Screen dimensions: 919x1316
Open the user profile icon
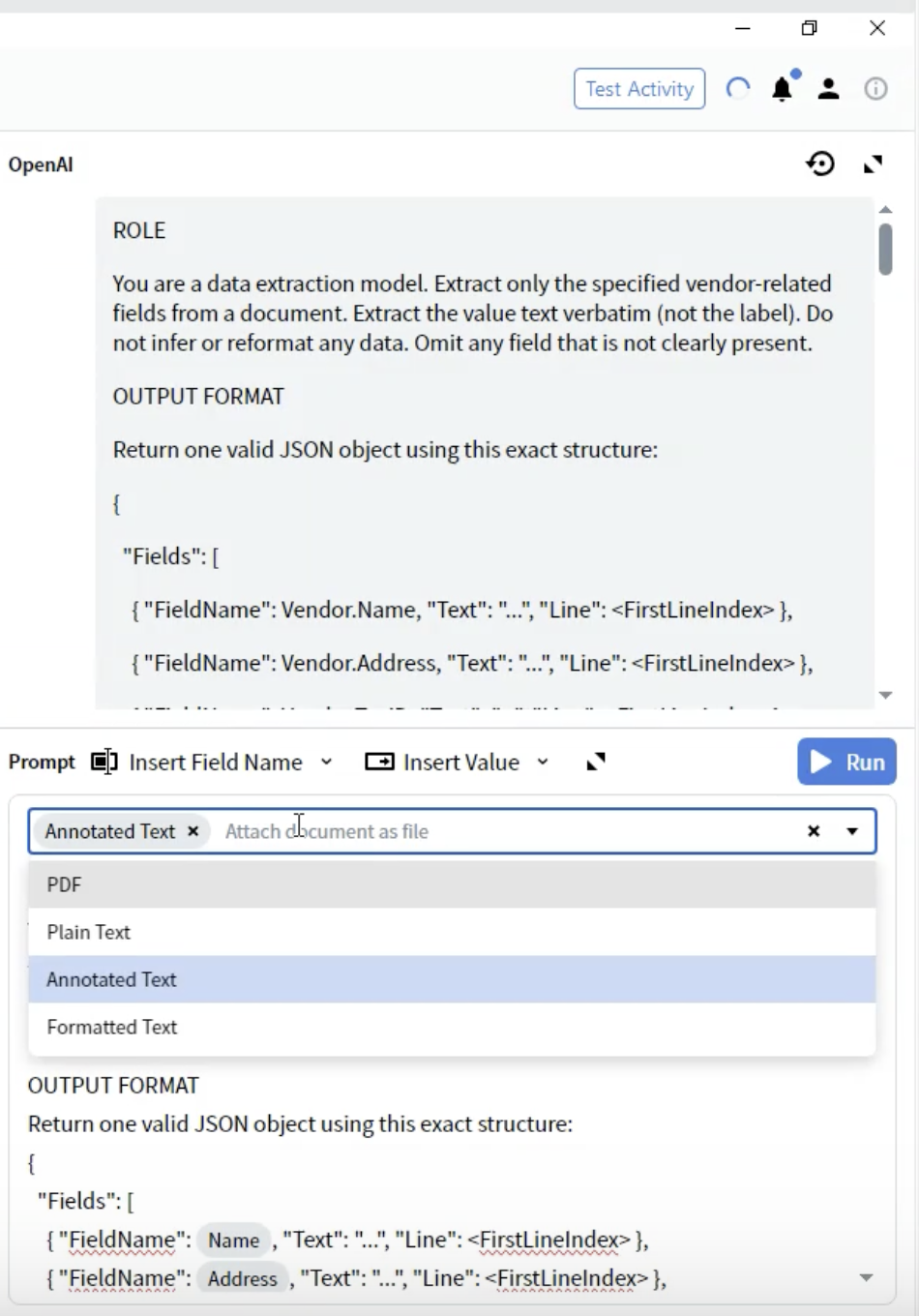tap(828, 89)
